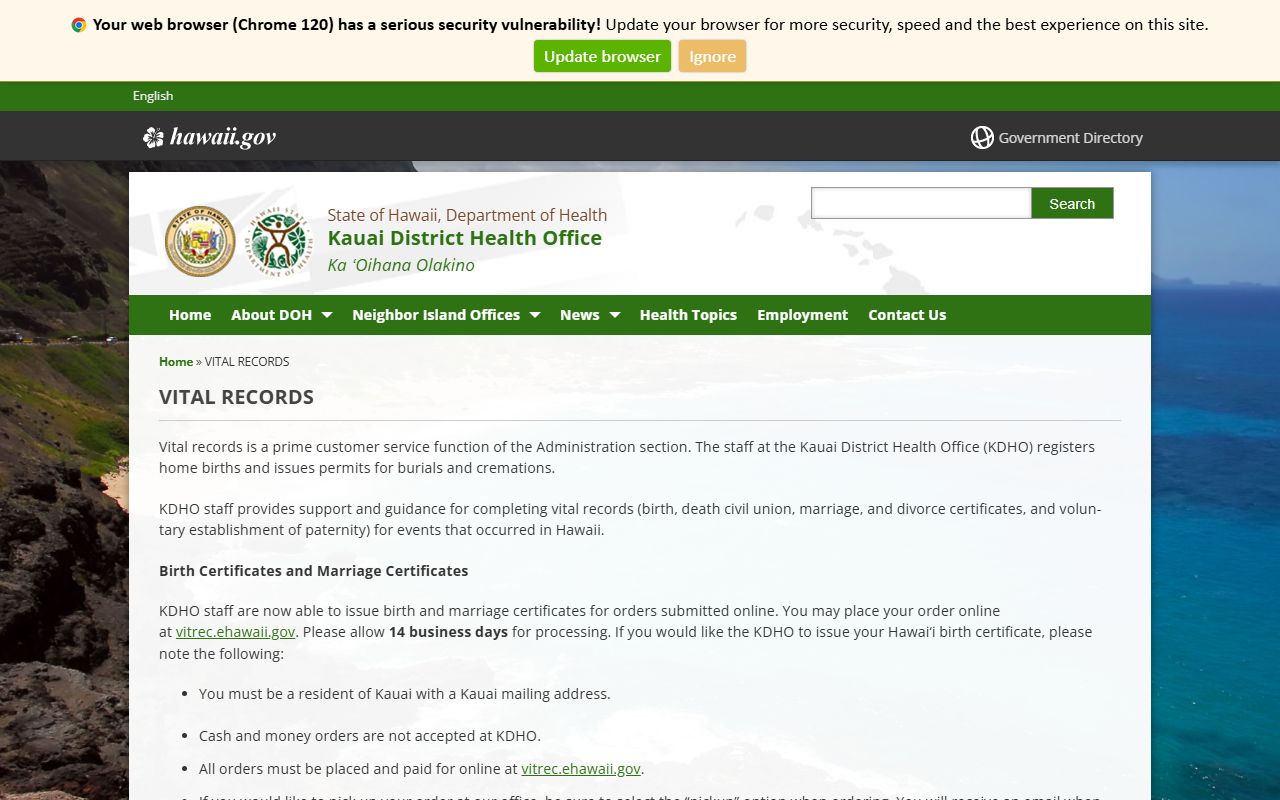This screenshot has height=800, width=1280.
Task: Expand the About DOH dropdown arrow
Action: (x=326, y=315)
